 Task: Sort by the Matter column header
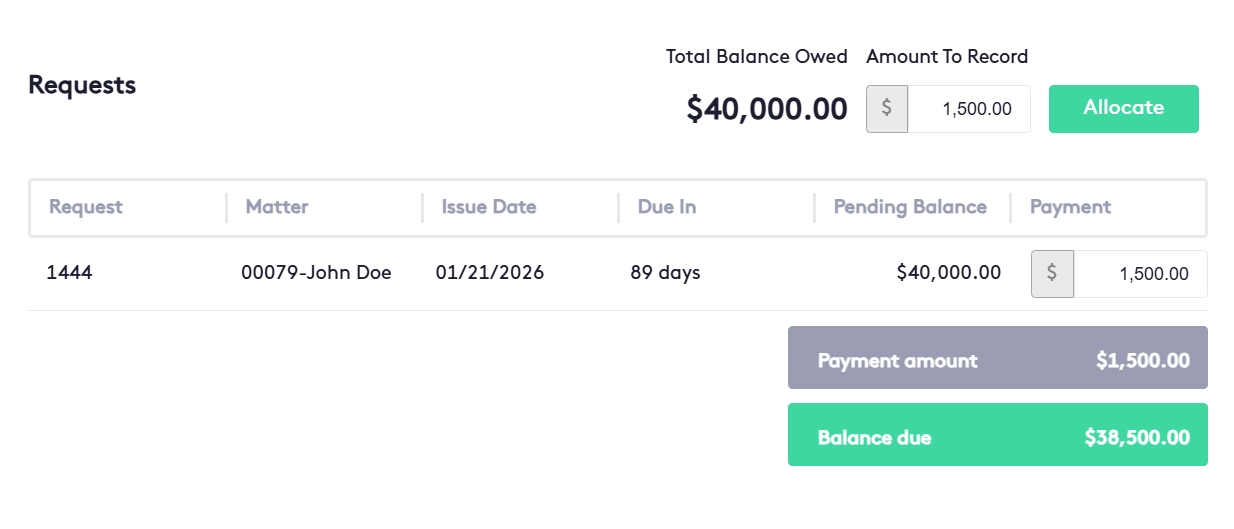[x=277, y=207]
